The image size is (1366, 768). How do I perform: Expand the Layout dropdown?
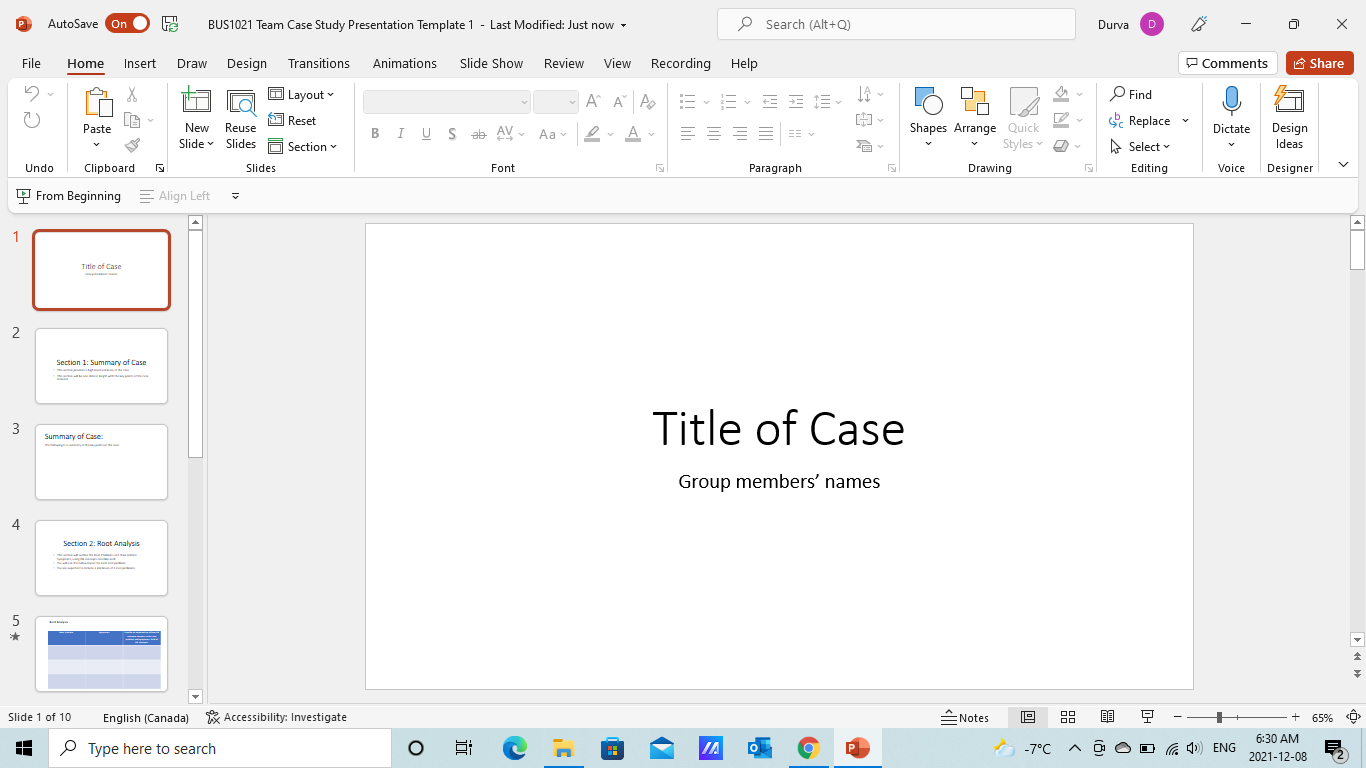(x=301, y=95)
